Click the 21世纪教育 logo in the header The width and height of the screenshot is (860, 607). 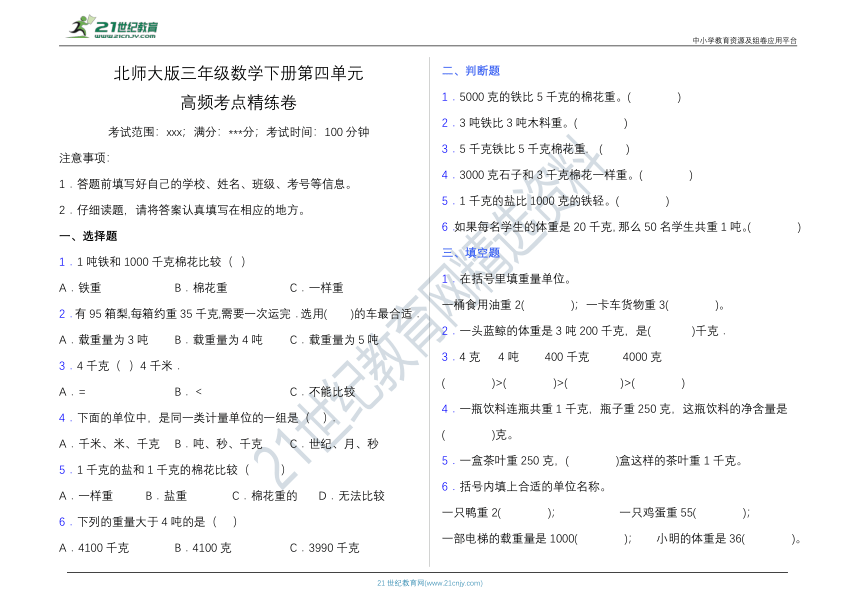tap(113, 27)
